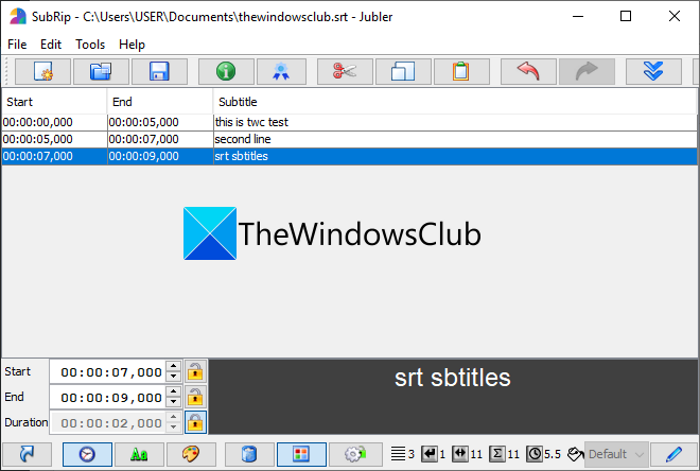Decrease End time with down stepper
Image resolution: width=700 pixels, height=471 pixels.
coord(173,402)
